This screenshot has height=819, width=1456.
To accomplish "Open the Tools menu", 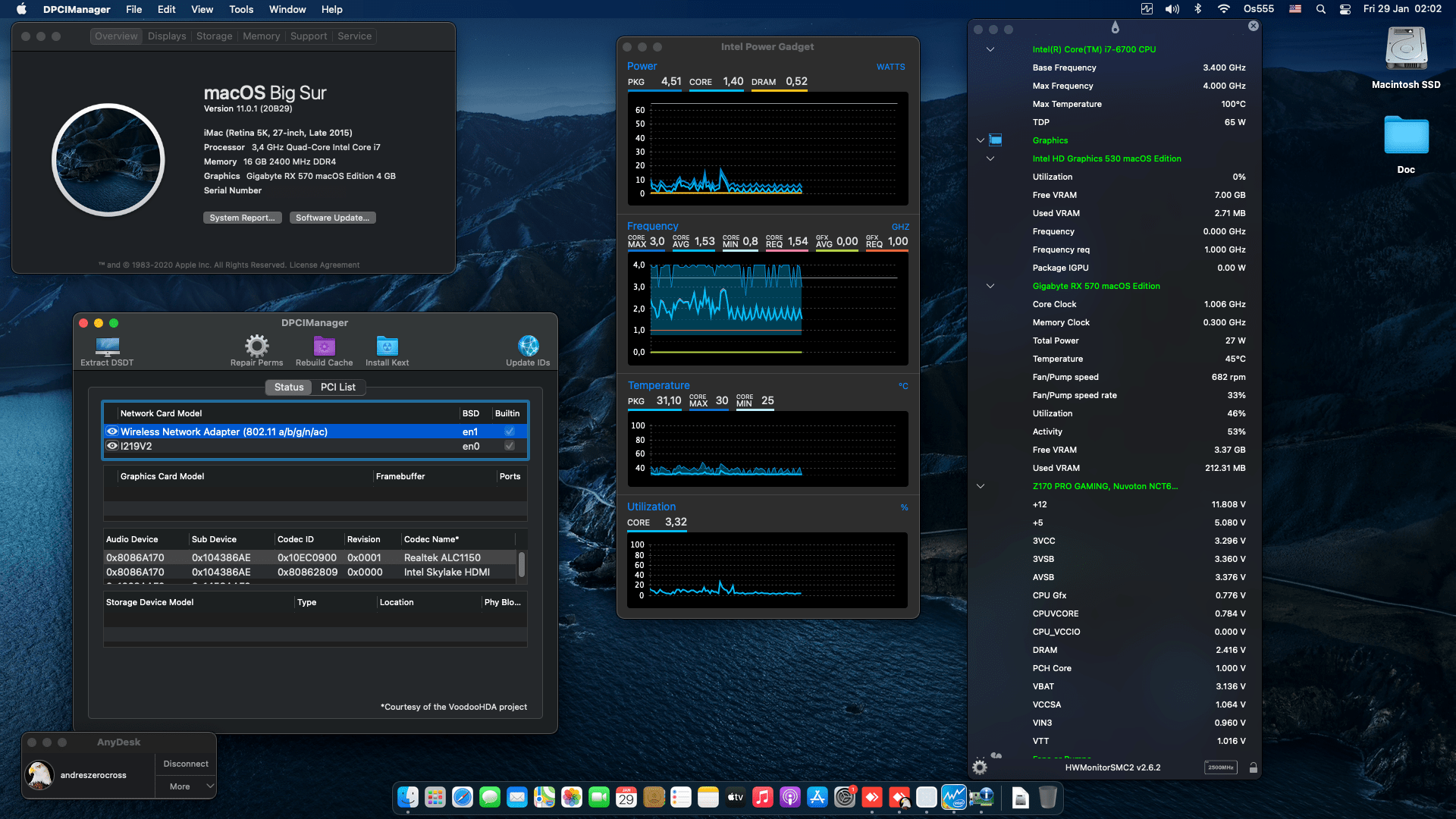I will pos(241,9).
